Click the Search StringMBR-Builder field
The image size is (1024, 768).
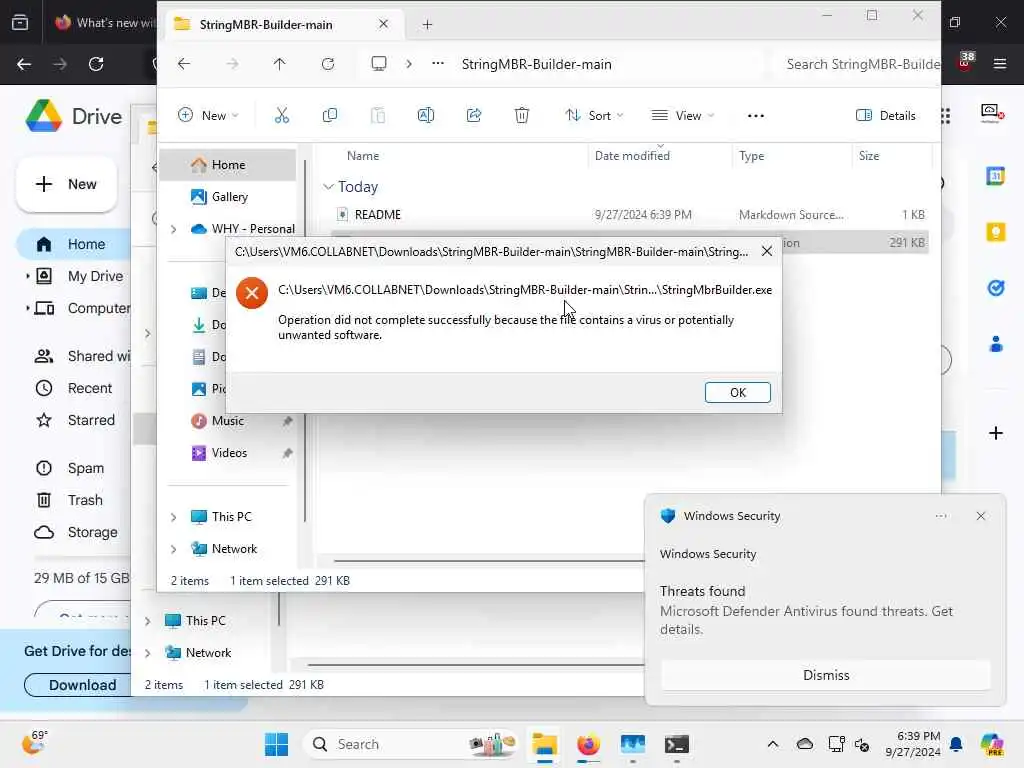(859, 64)
